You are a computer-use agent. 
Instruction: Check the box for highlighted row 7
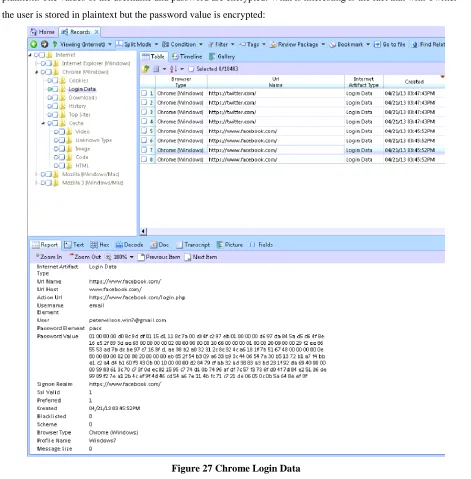(x=144, y=150)
